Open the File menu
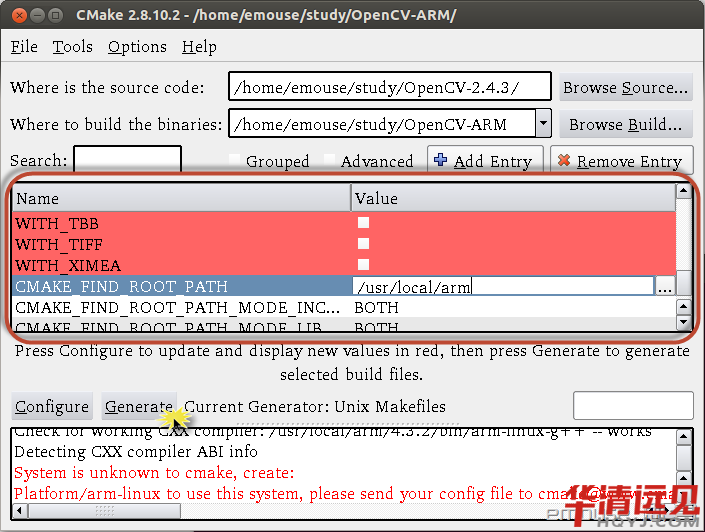This screenshot has height=532, width=705. (x=24, y=47)
